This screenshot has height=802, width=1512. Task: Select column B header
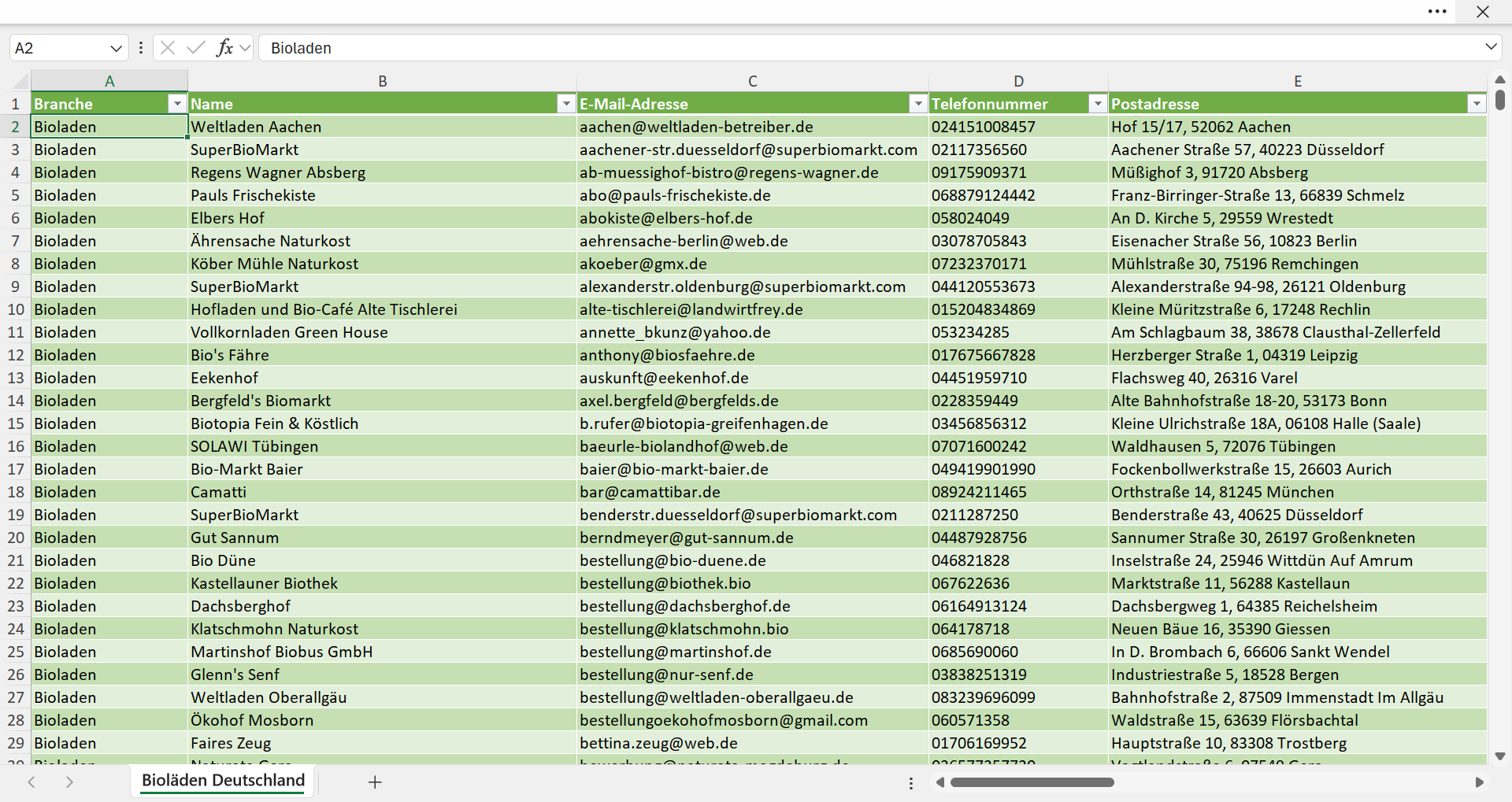tap(383, 81)
